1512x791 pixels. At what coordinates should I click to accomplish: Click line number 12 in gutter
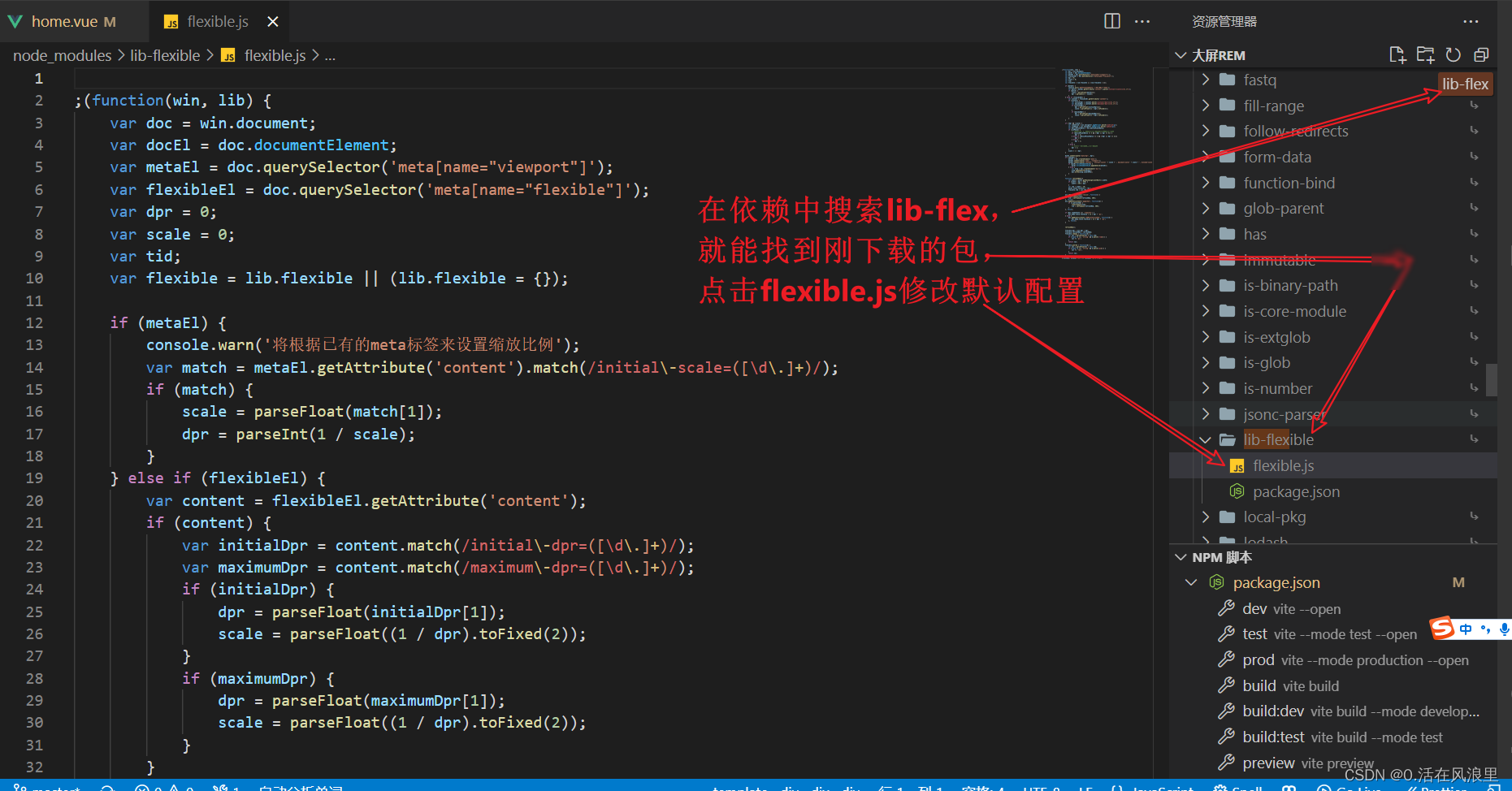tap(34, 322)
